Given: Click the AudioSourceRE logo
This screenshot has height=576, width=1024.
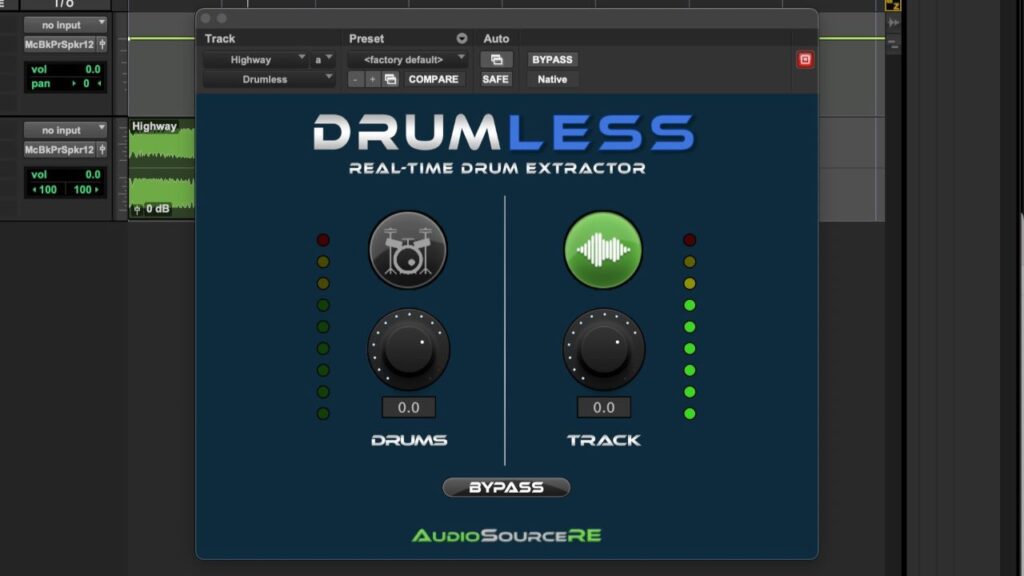Looking at the screenshot, I should point(506,536).
